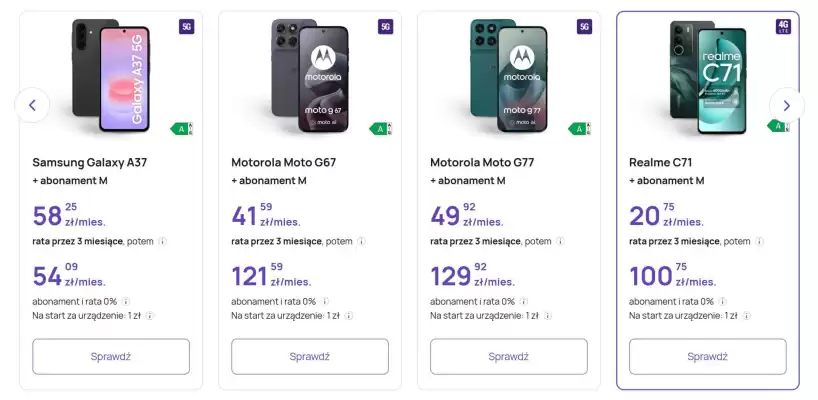Click Sprawdź button for Samsung Galaxy A37

pyautogui.click(x=111, y=357)
